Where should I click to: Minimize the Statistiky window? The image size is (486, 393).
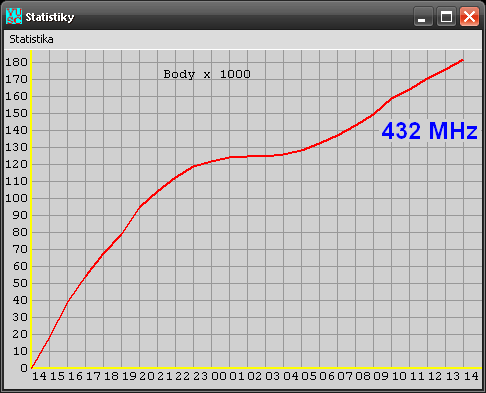click(x=423, y=16)
